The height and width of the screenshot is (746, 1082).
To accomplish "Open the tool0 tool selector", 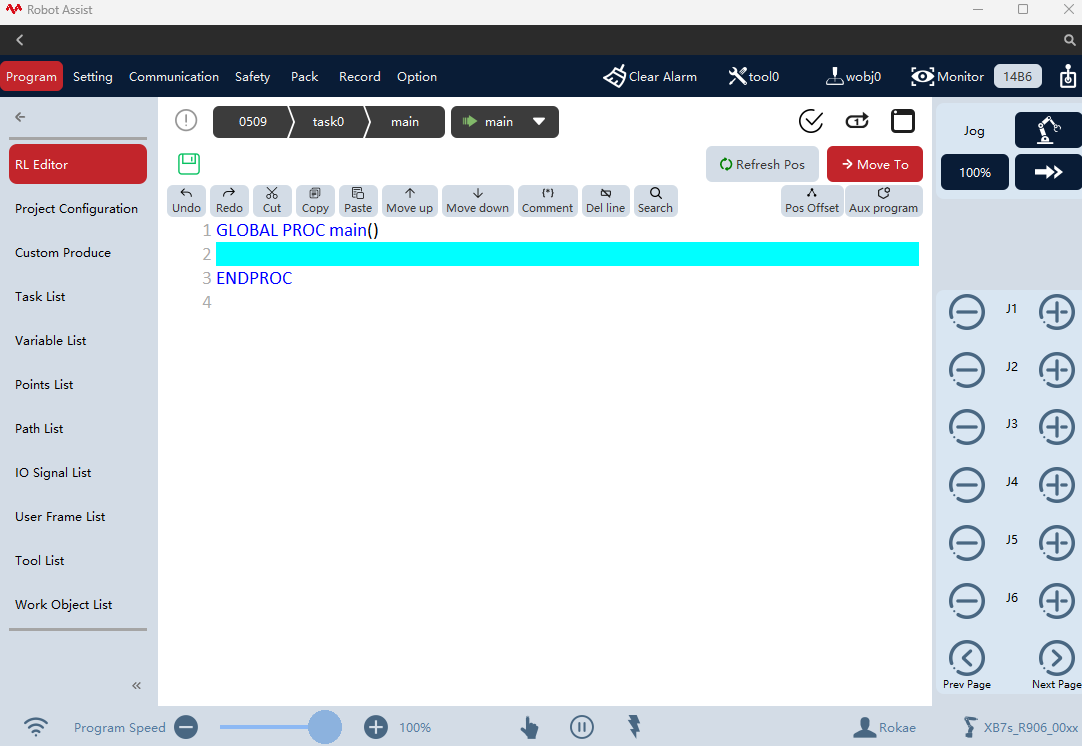I will 754,77.
